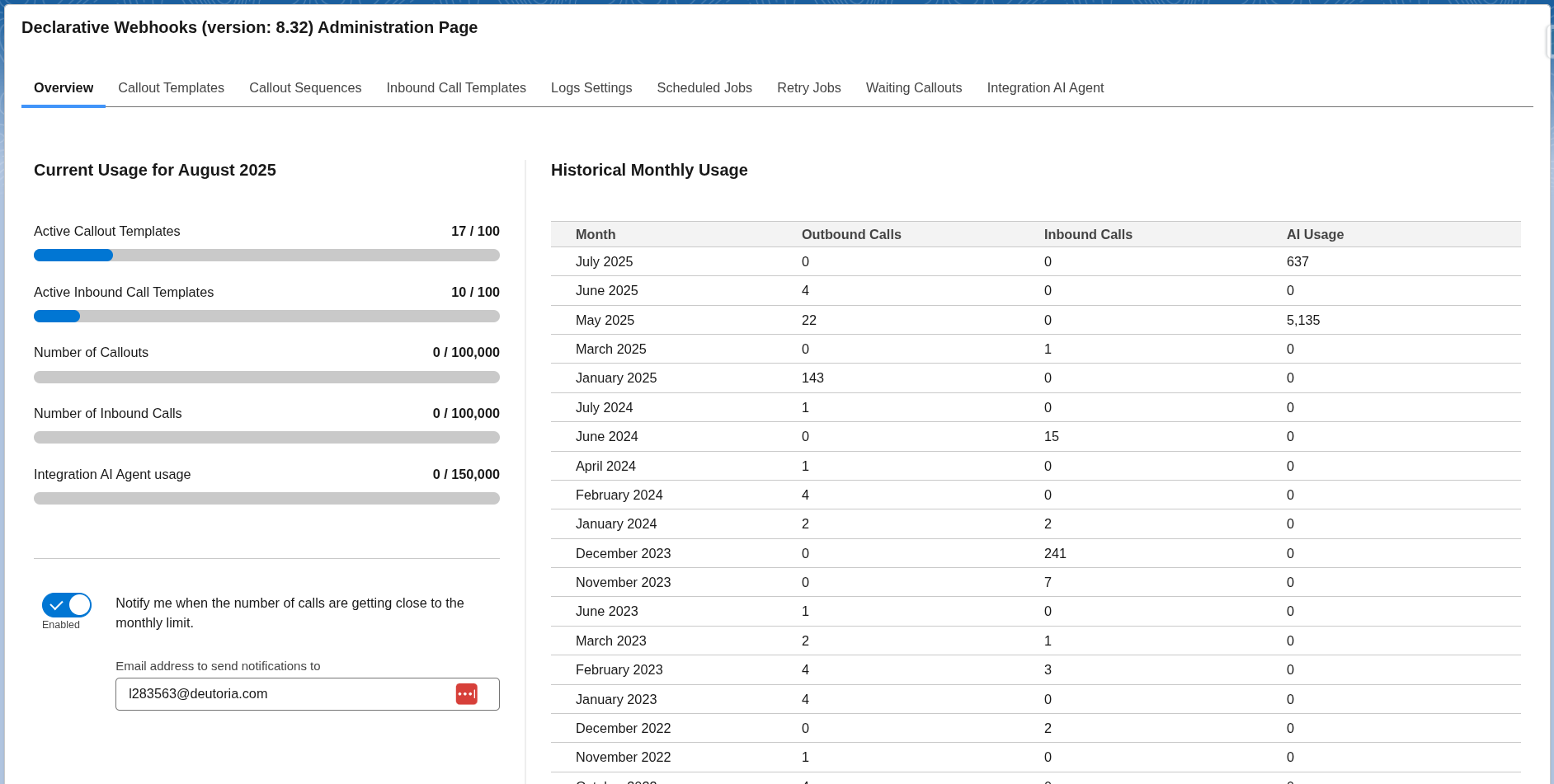The height and width of the screenshot is (784, 1554).
Task: Select the Retry Jobs tab
Action: (808, 88)
